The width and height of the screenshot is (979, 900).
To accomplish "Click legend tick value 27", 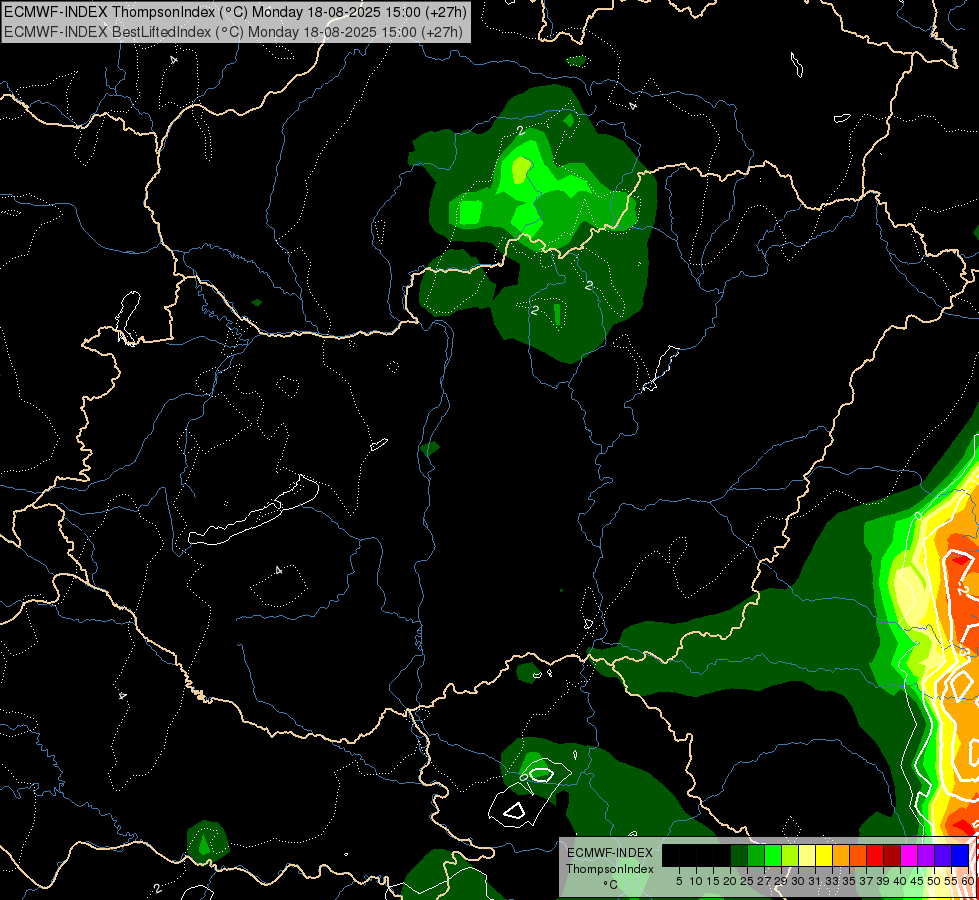I will click(x=764, y=881).
